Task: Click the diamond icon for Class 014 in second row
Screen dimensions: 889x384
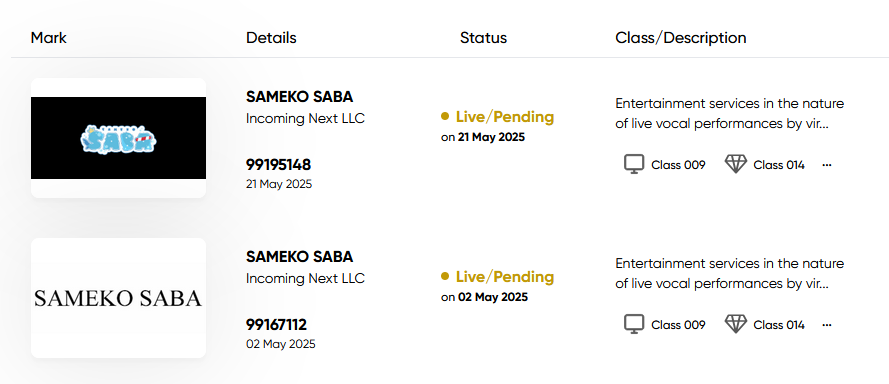Action: (736, 324)
